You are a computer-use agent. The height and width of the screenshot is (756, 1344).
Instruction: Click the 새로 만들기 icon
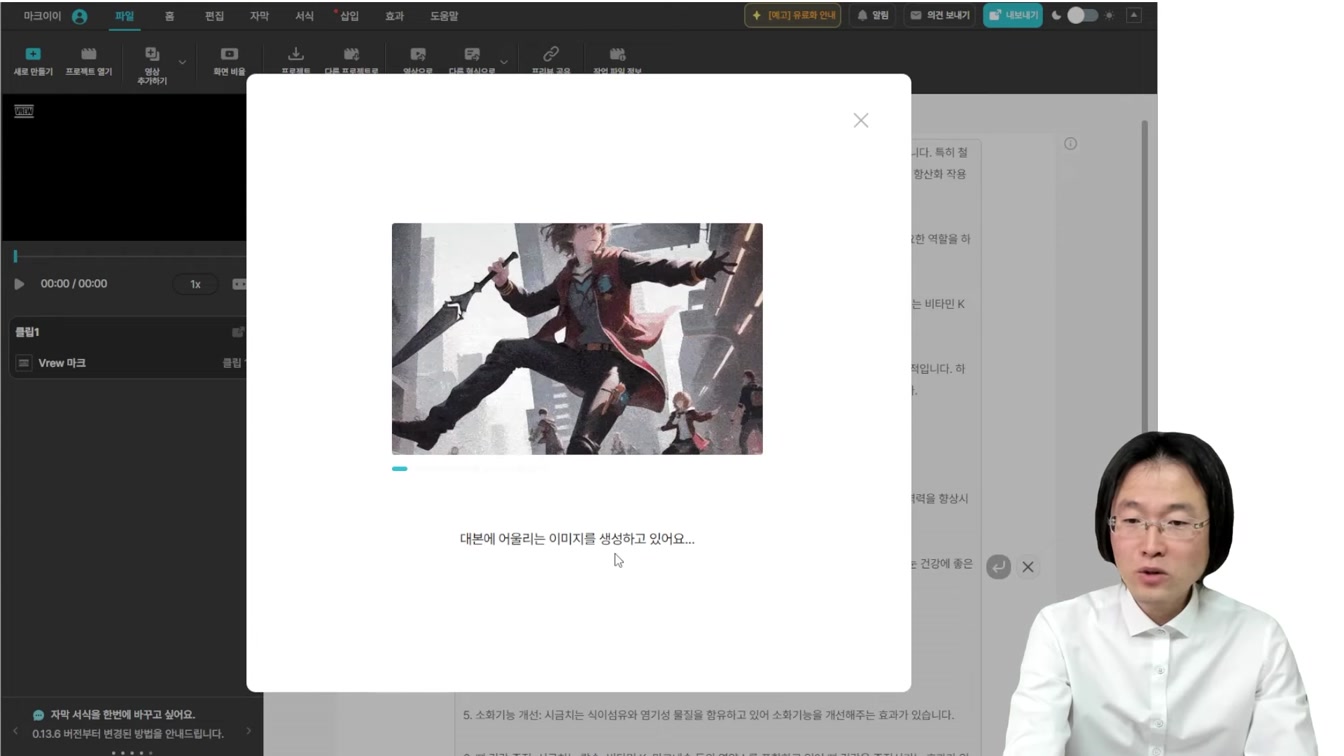pos(33,54)
